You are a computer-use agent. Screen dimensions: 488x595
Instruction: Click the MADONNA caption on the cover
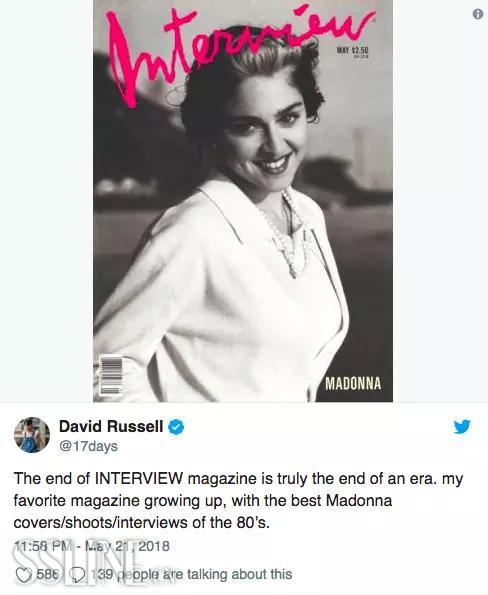pyautogui.click(x=353, y=384)
